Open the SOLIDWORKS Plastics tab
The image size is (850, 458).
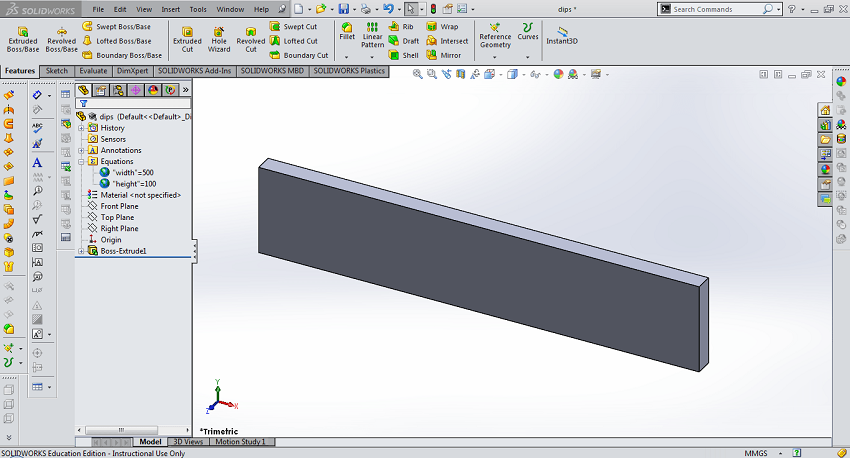(349, 71)
